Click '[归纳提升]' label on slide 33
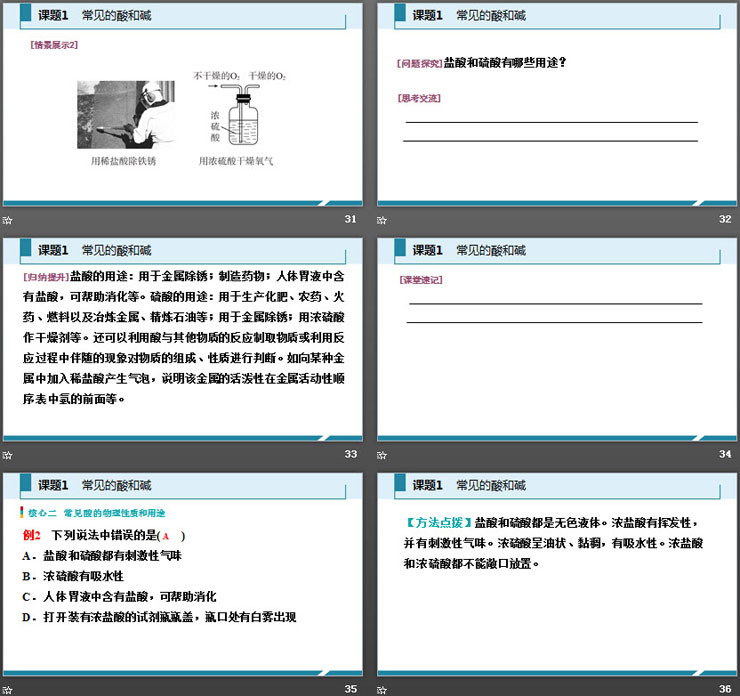The height and width of the screenshot is (696, 740). click(46, 277)
